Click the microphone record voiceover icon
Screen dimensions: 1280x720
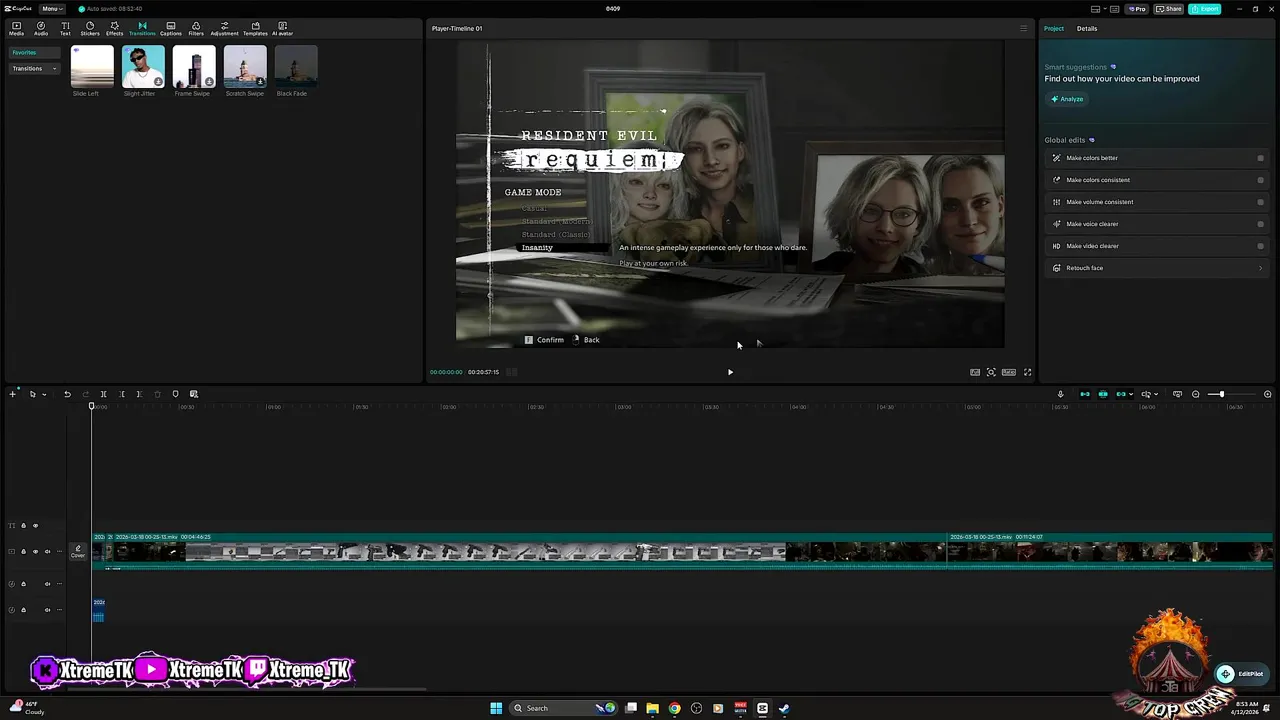[1060, 394]
